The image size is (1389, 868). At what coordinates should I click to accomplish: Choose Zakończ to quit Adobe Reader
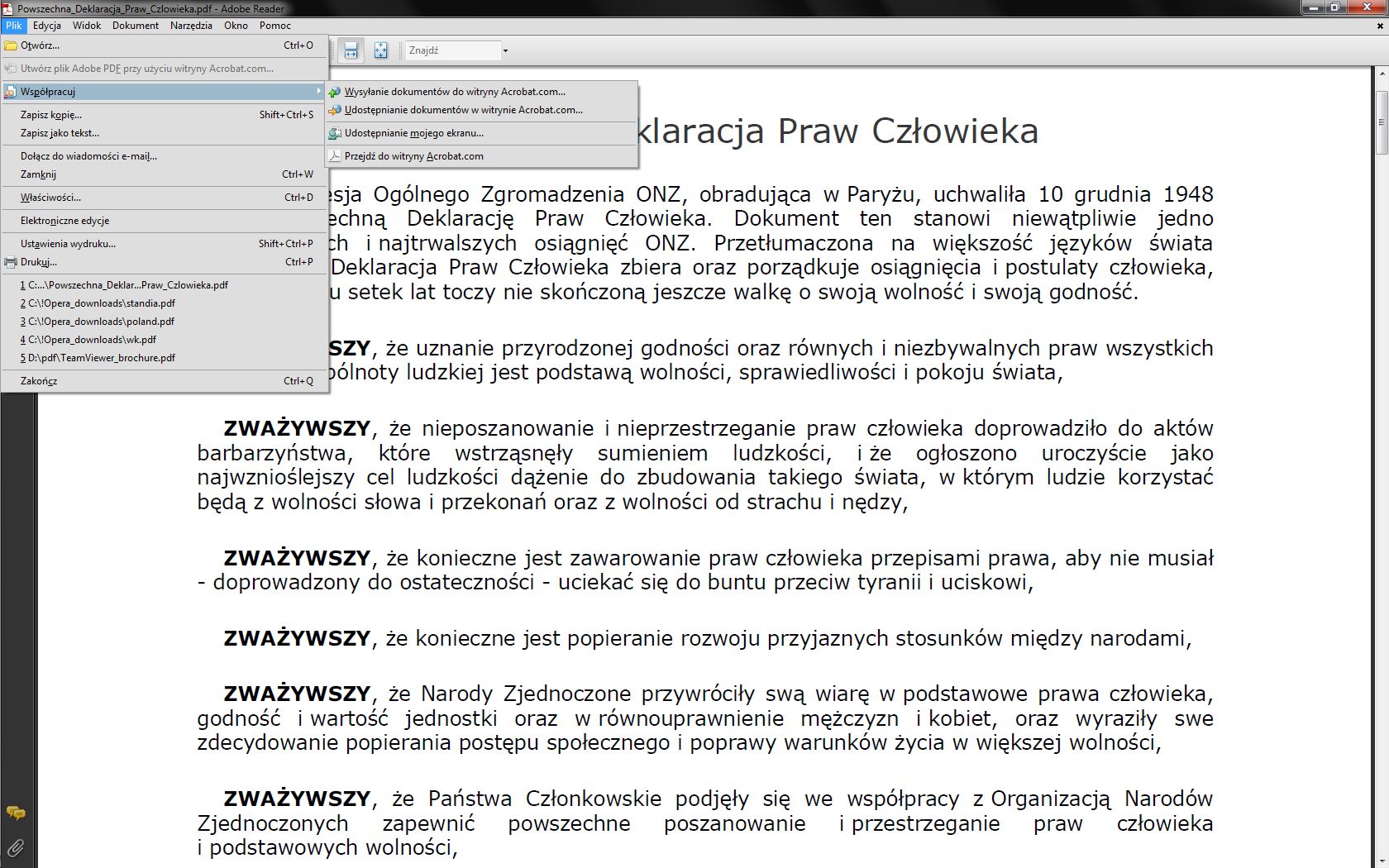(x=165, y=381)
